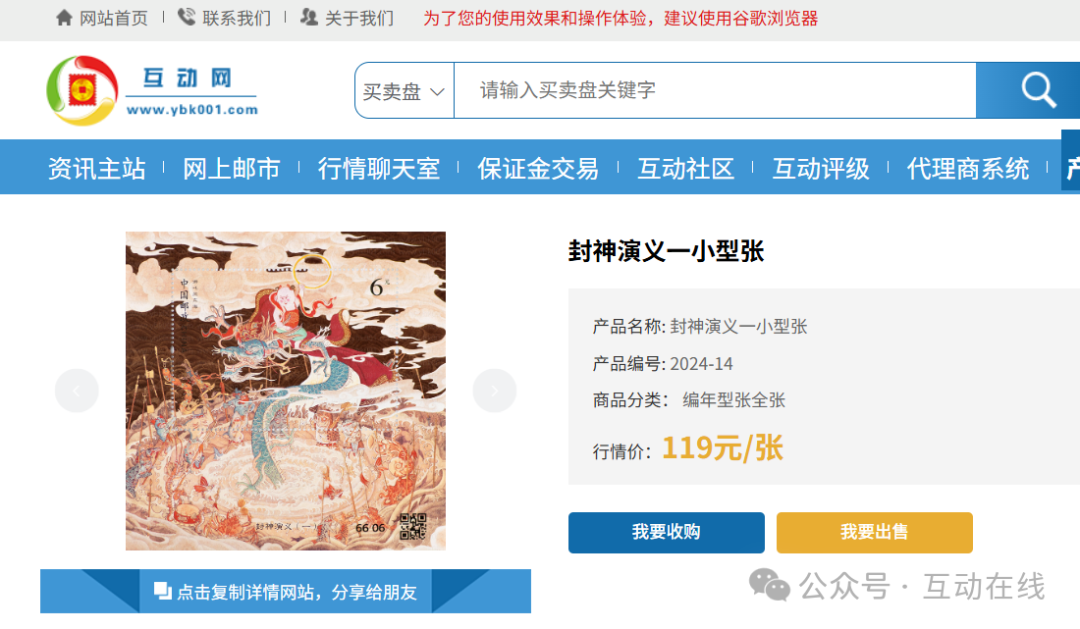The image size is (1080, 629).
Task: Open the 网上邮市 navigation tab
Action: [231, 168]
